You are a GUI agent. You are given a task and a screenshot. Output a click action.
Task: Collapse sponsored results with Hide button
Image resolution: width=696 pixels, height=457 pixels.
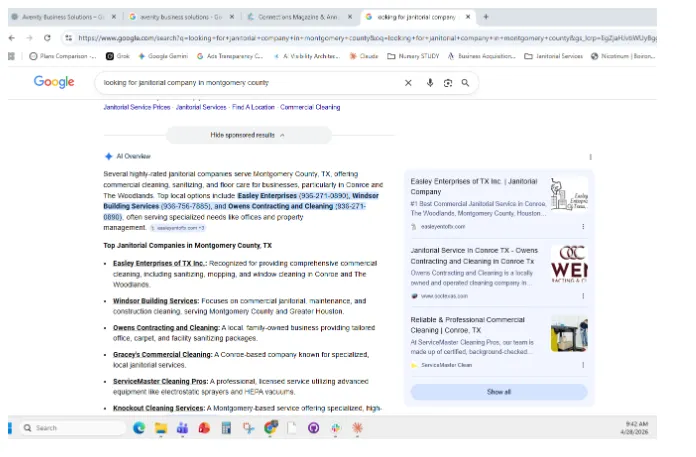(x=249, y=135)
